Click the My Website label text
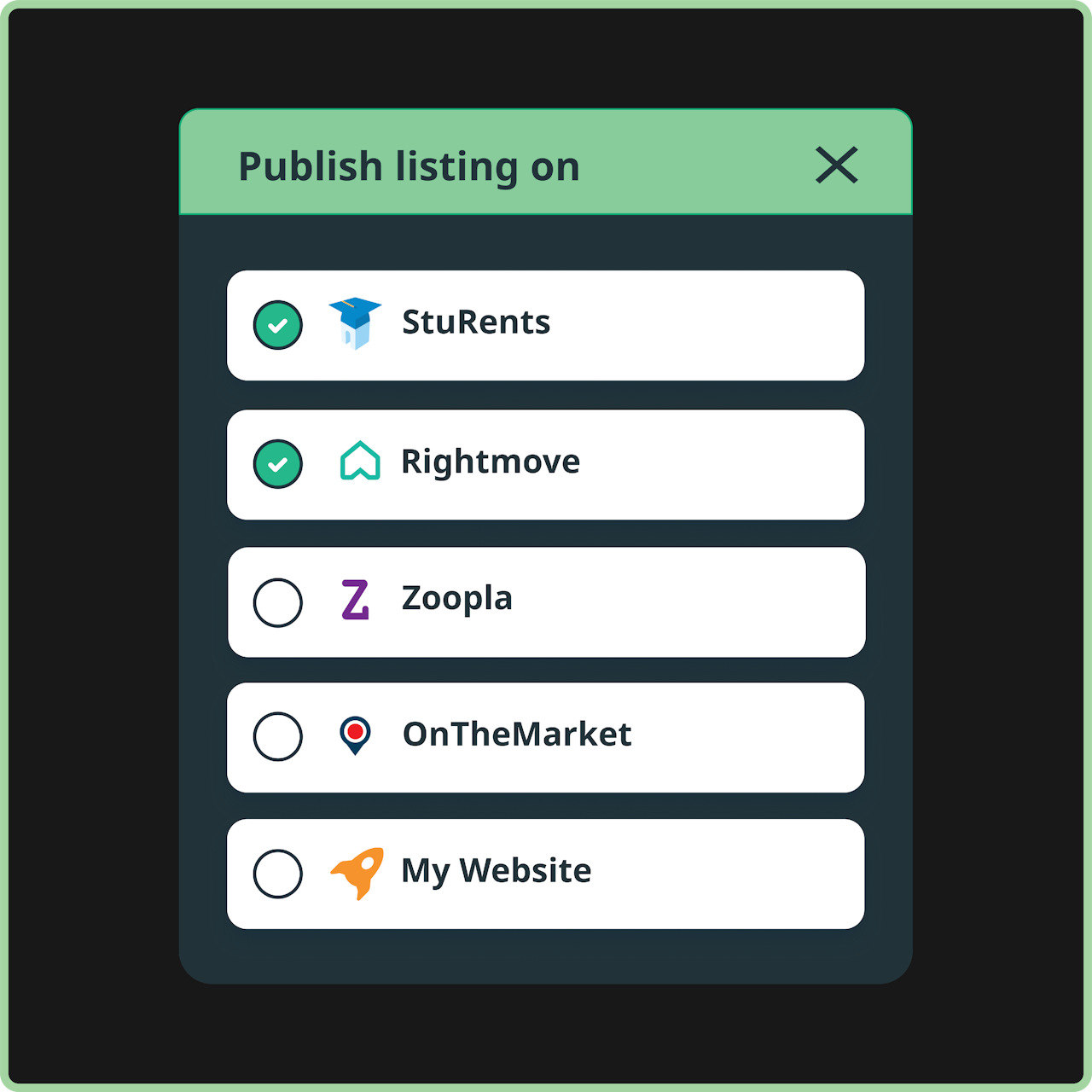 tap(496, 871)
